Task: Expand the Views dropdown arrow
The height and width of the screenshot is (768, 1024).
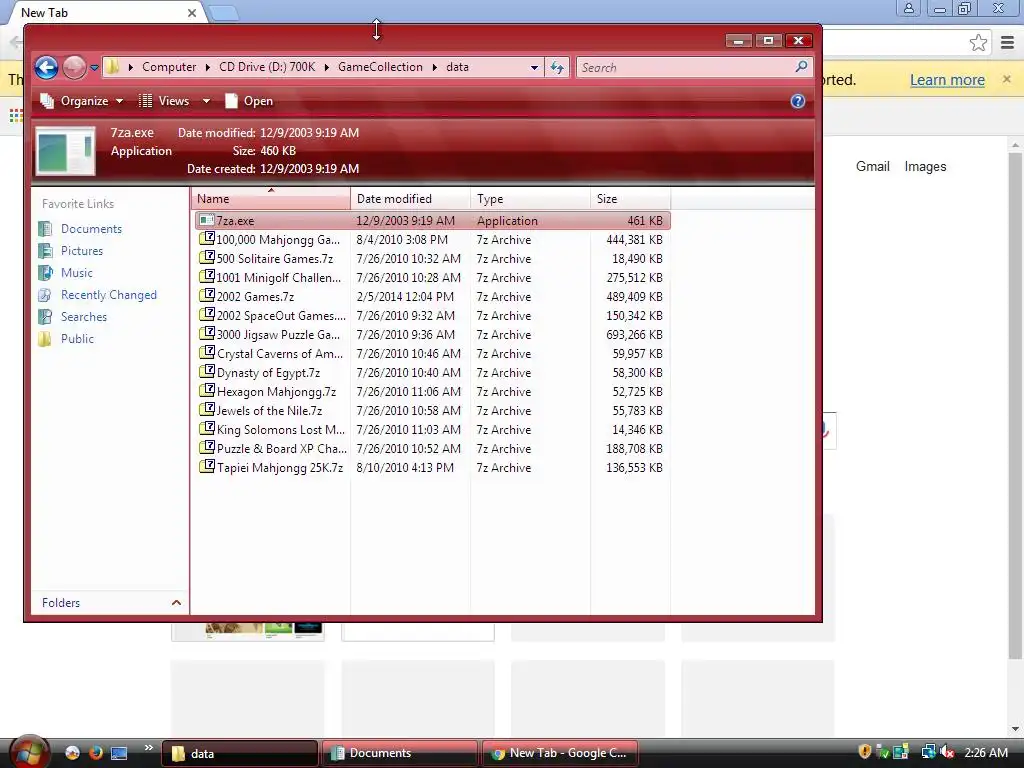Action: (x=206, y=101)
